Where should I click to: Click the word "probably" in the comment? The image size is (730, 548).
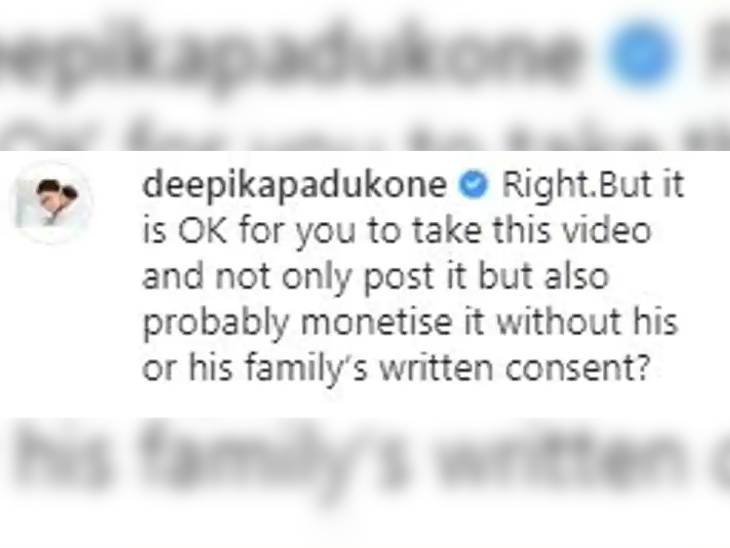[x=216, y=323]
